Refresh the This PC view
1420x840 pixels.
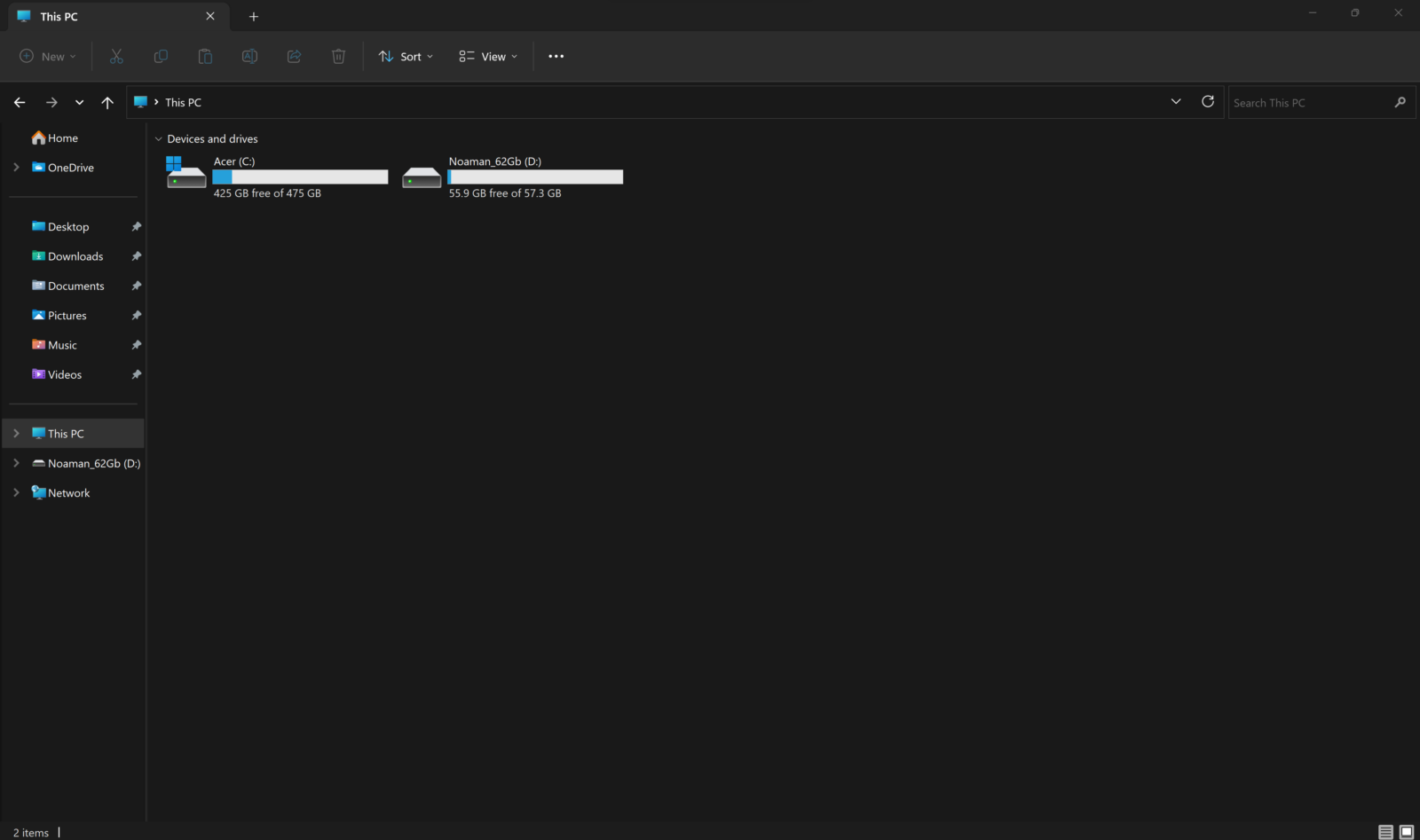1208,102
